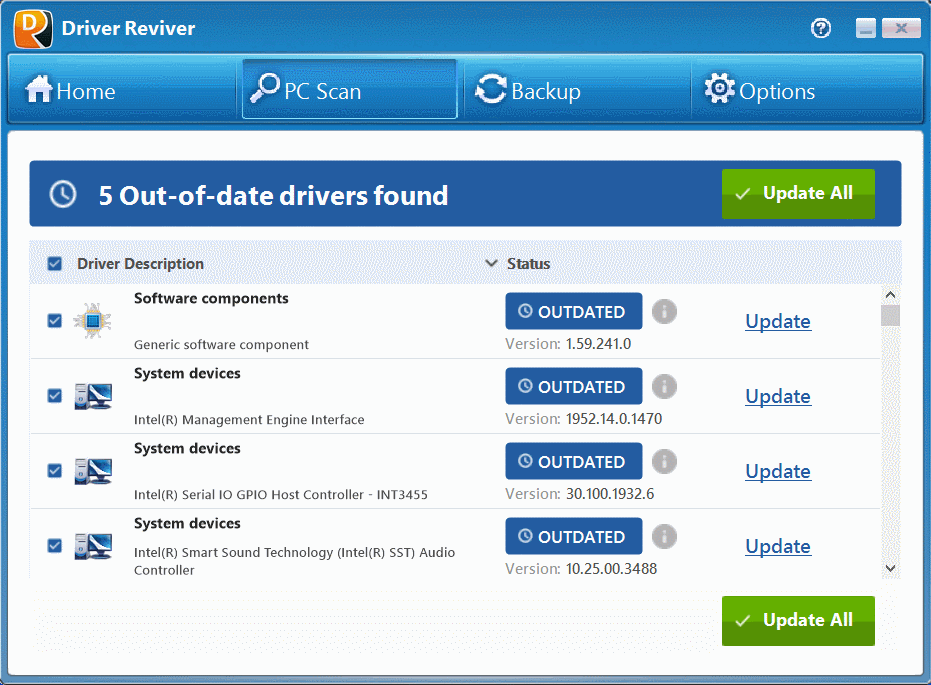Toggle the select-all drivers checkbox

click(54, 263)
